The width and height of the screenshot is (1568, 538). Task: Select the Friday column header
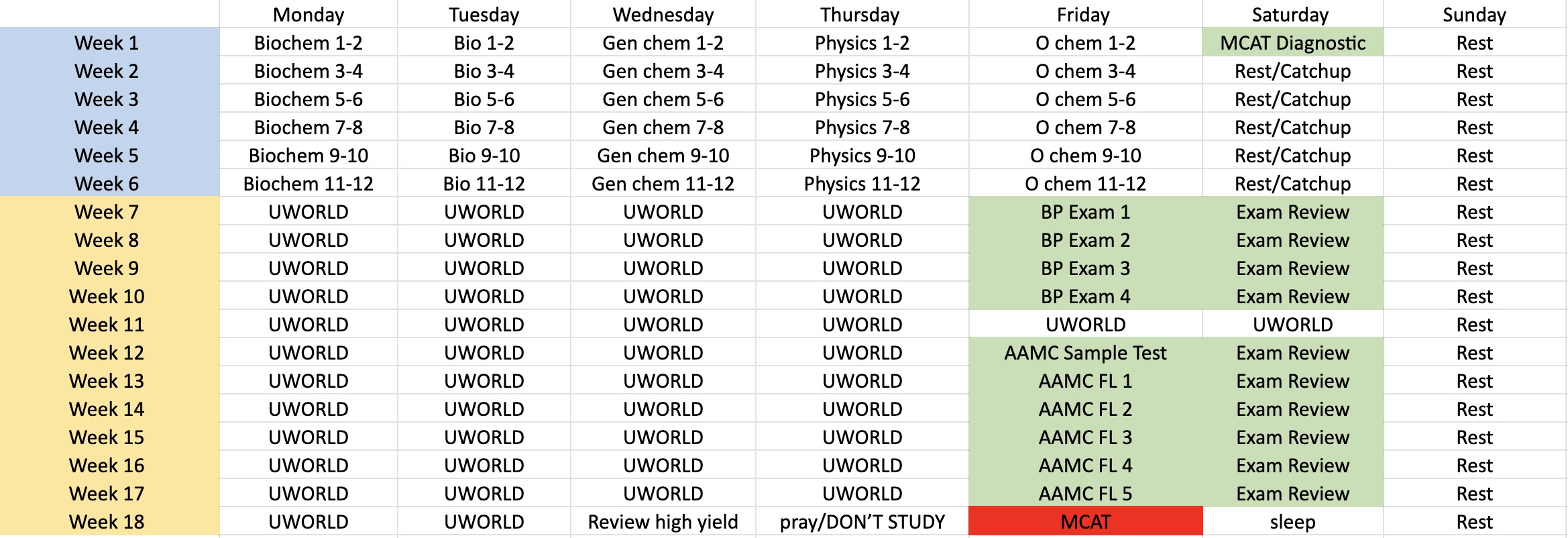[x=1083, y=15]
